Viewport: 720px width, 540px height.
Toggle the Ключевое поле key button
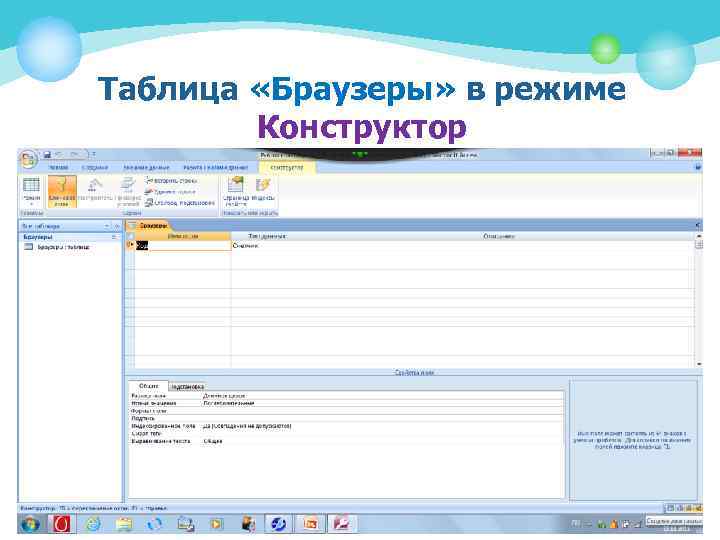(x=62, y=191)
